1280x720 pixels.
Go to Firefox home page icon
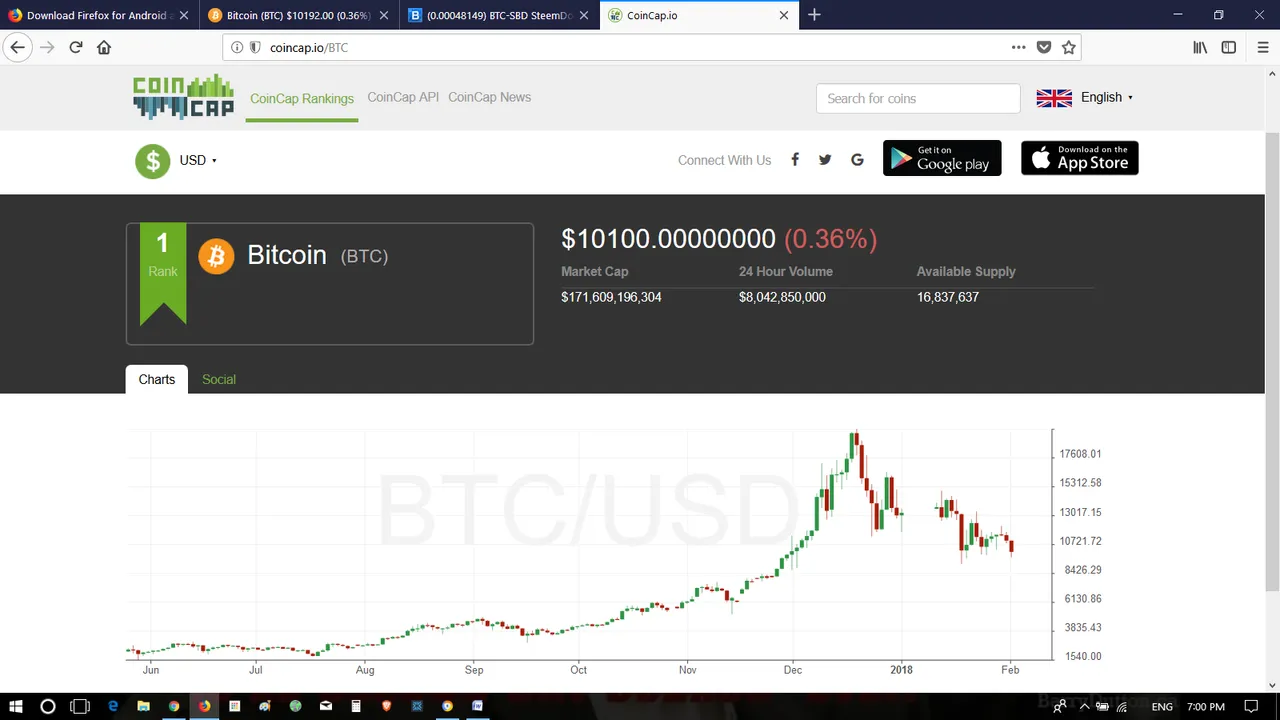point(104,47)
